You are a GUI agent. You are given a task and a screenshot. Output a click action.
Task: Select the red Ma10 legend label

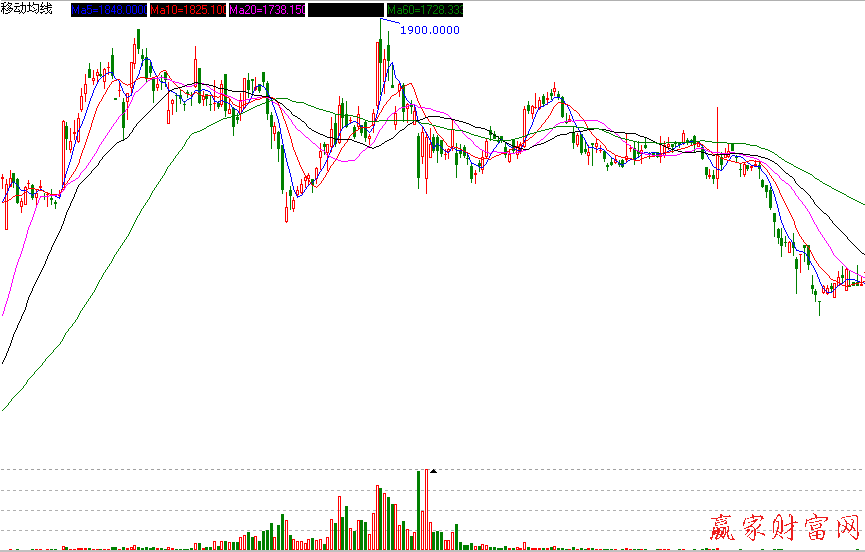point(187,10)
